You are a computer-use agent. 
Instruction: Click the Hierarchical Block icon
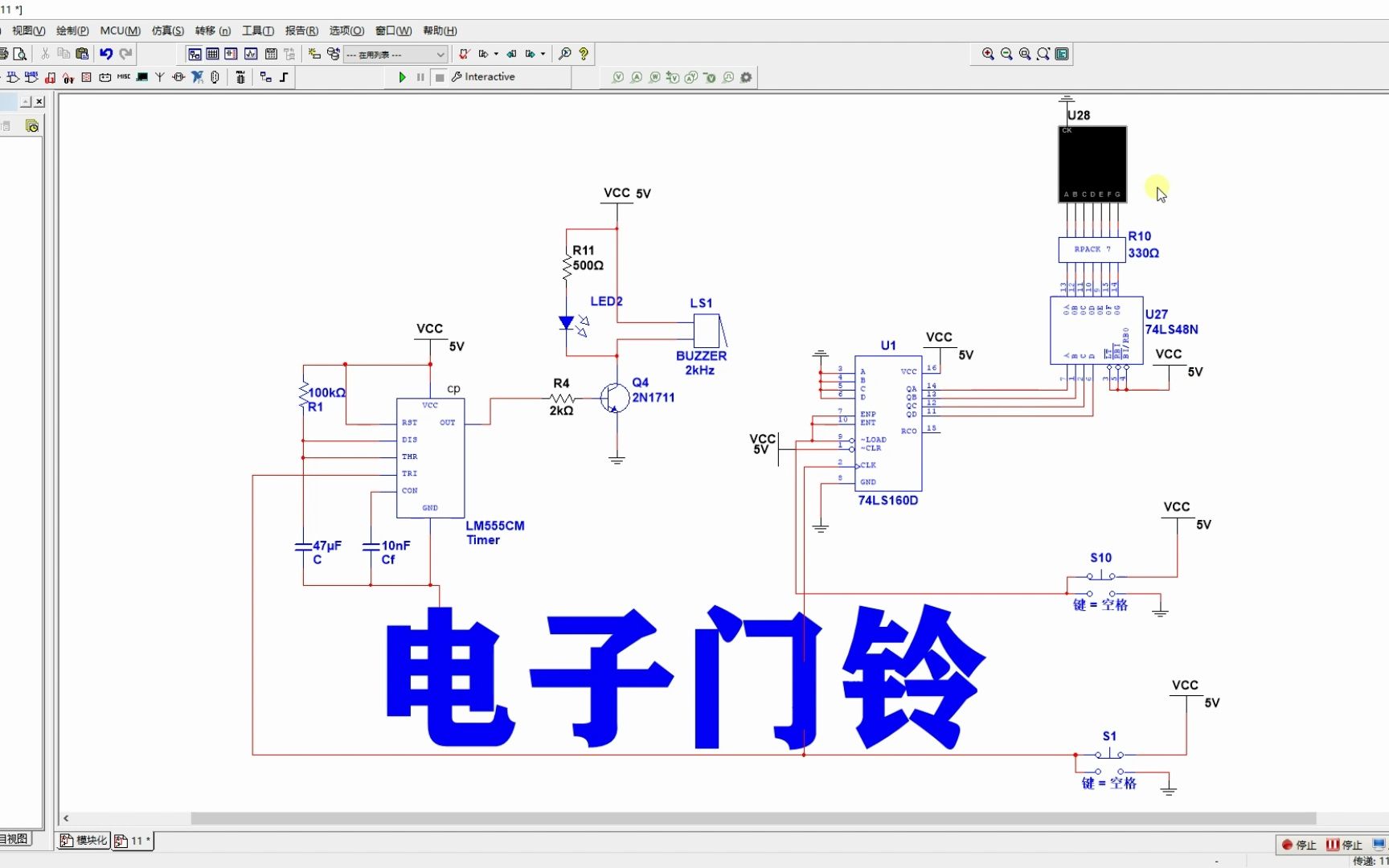coord(266,77)
